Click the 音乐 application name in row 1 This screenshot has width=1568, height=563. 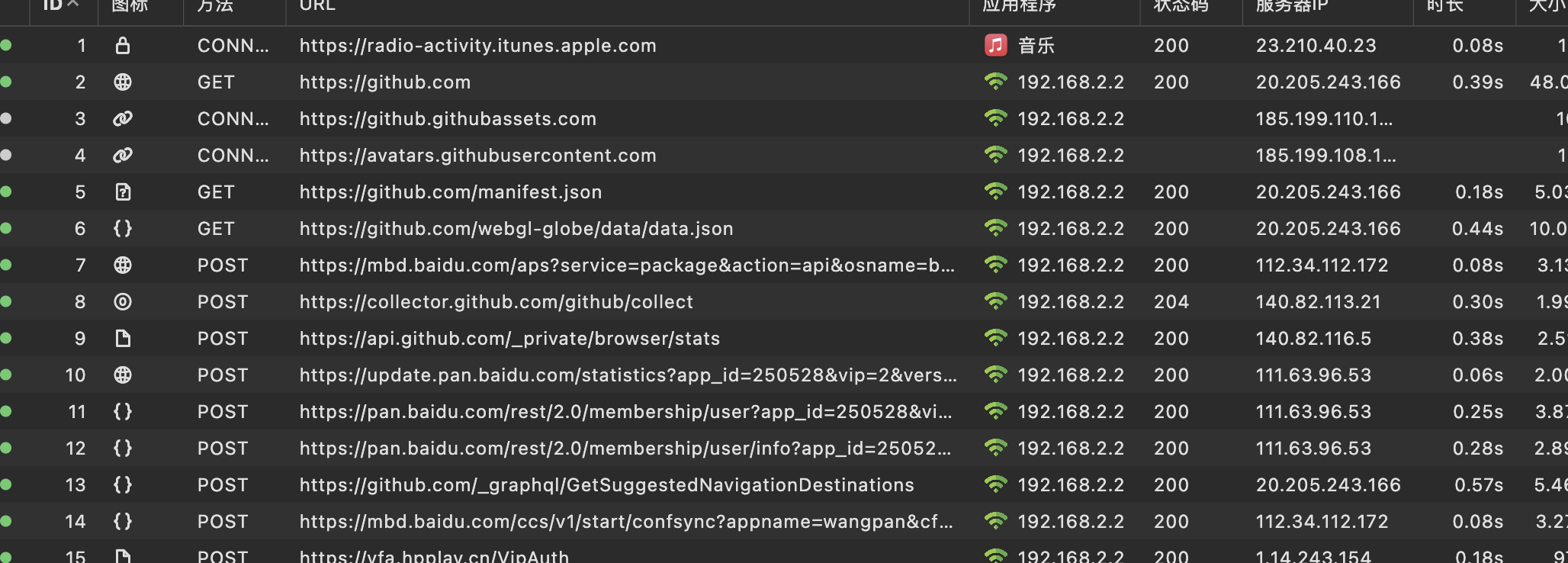coord(1036,46)
